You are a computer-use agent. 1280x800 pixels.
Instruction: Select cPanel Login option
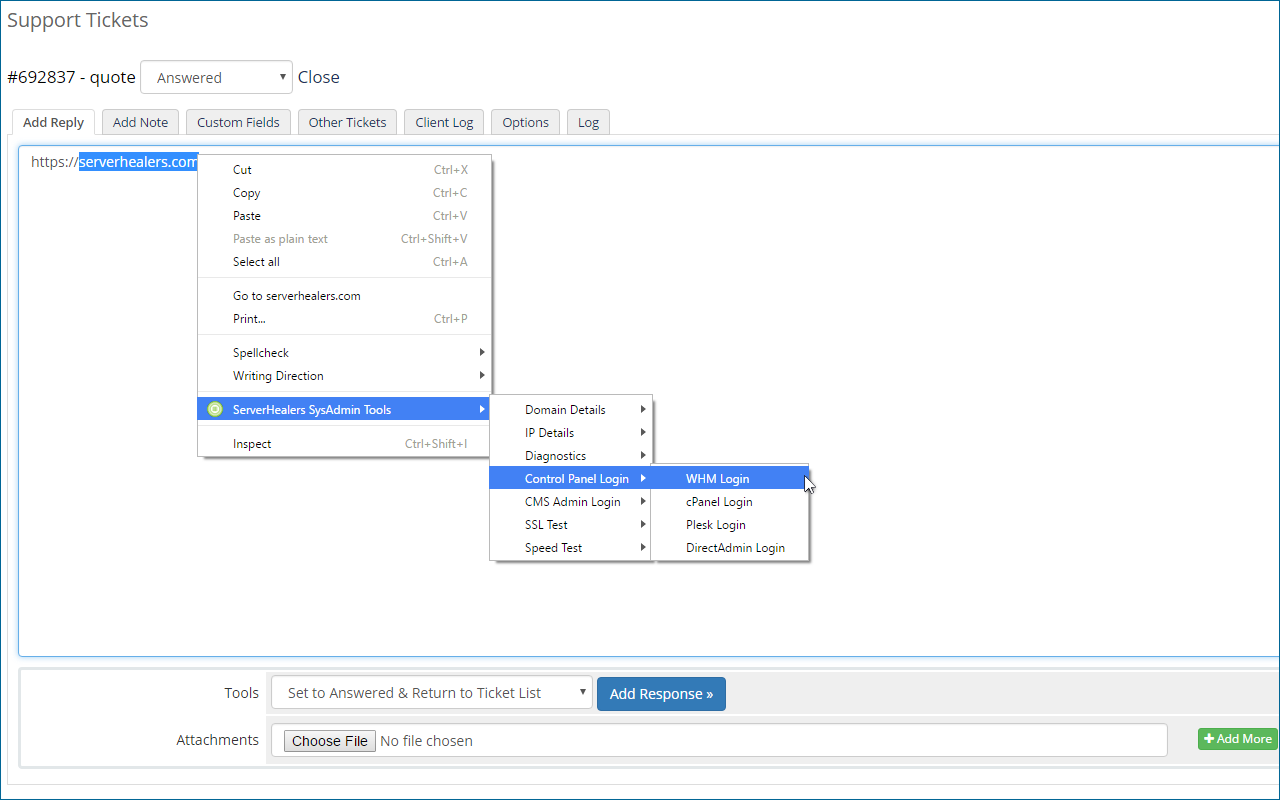pyautogui.click(x=731, y=502)
